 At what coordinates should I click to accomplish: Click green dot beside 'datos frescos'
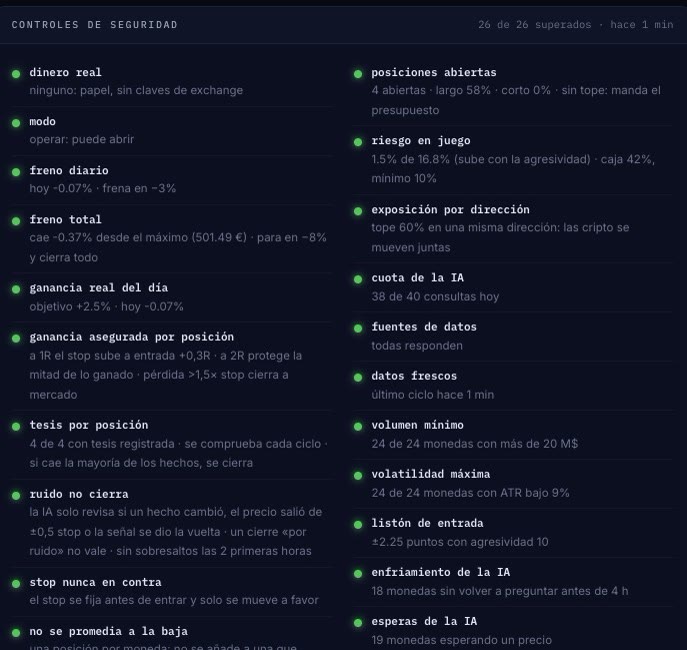[358, 377]
